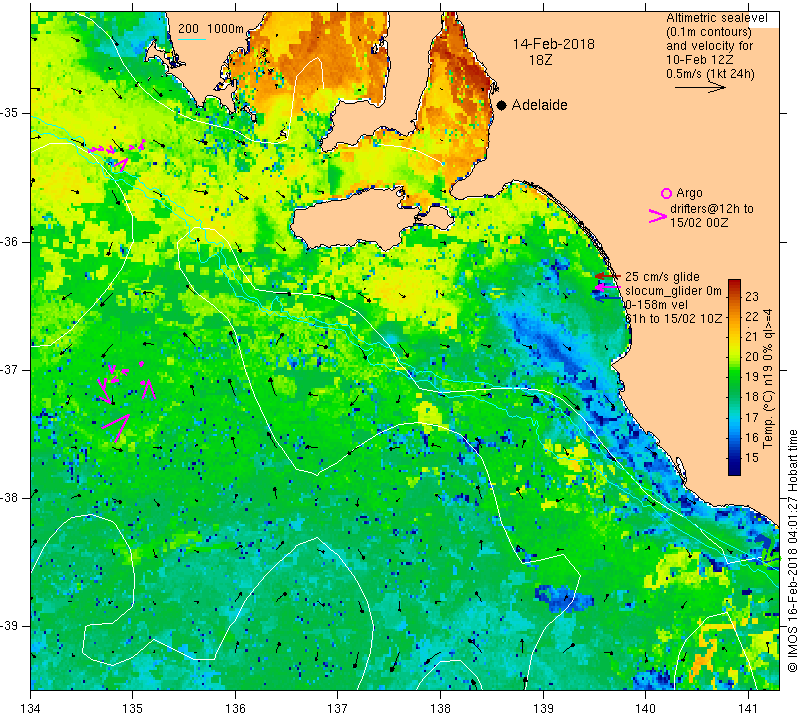Click the Adelaide city label

[539, 105]
